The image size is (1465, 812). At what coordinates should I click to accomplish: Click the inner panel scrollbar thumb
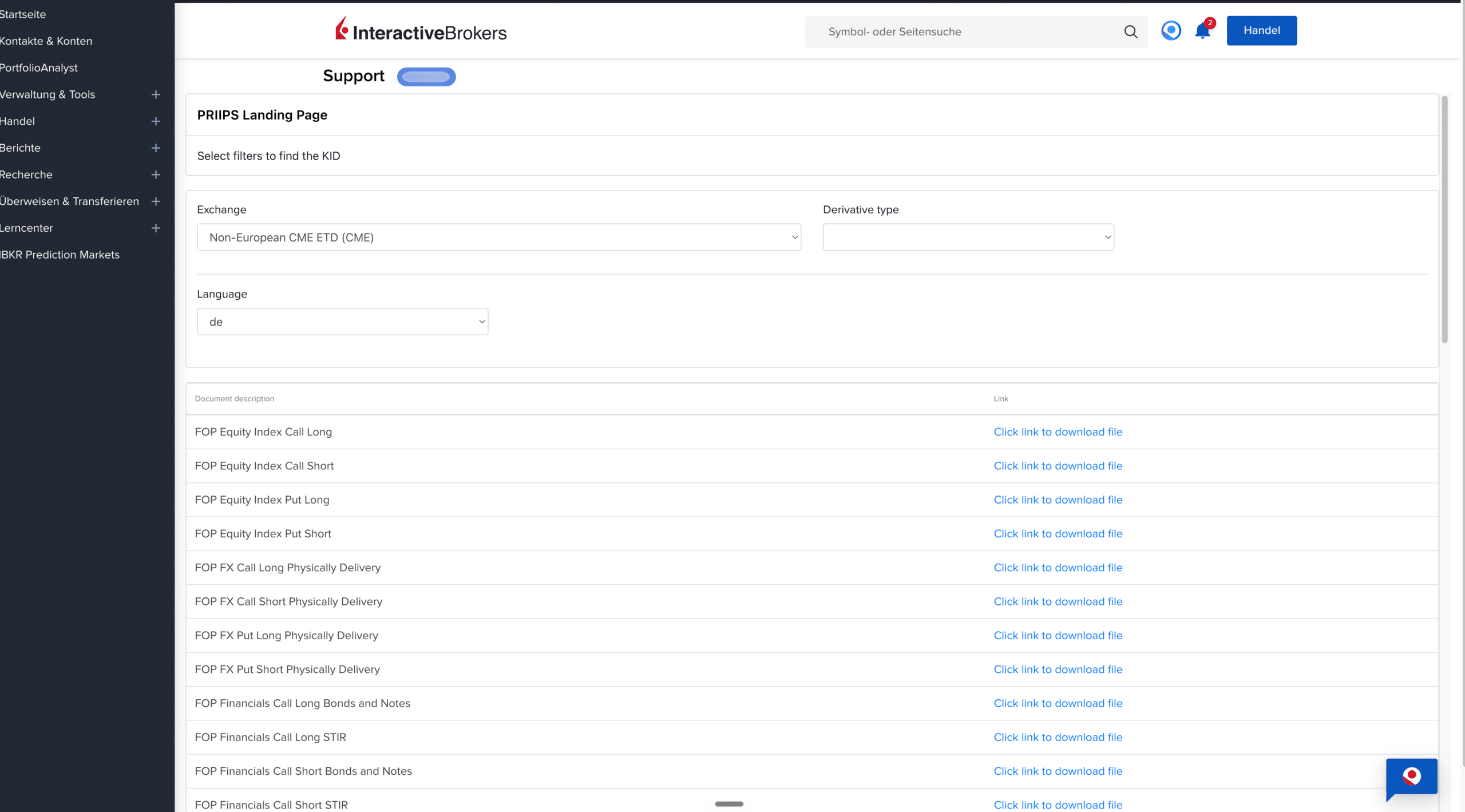(x=1444, y=220)
